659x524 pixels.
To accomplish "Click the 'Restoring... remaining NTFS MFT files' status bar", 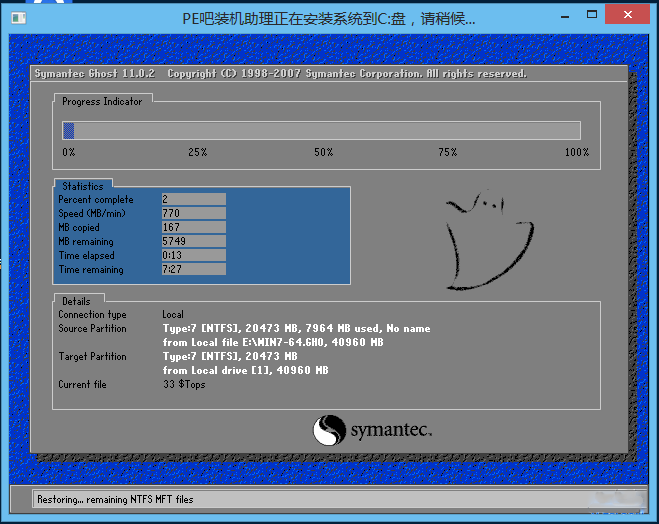I will point(340,499).
